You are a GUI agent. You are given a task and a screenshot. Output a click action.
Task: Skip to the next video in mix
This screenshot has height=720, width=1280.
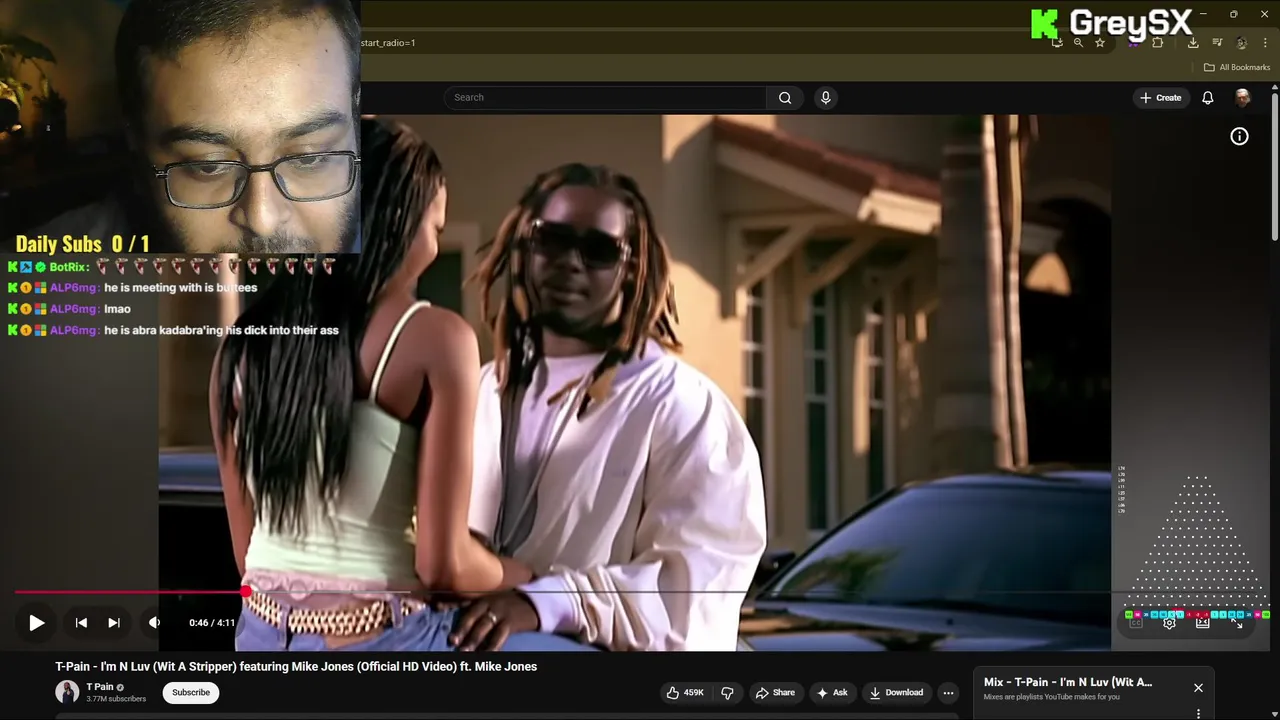[x=114, y=622]
